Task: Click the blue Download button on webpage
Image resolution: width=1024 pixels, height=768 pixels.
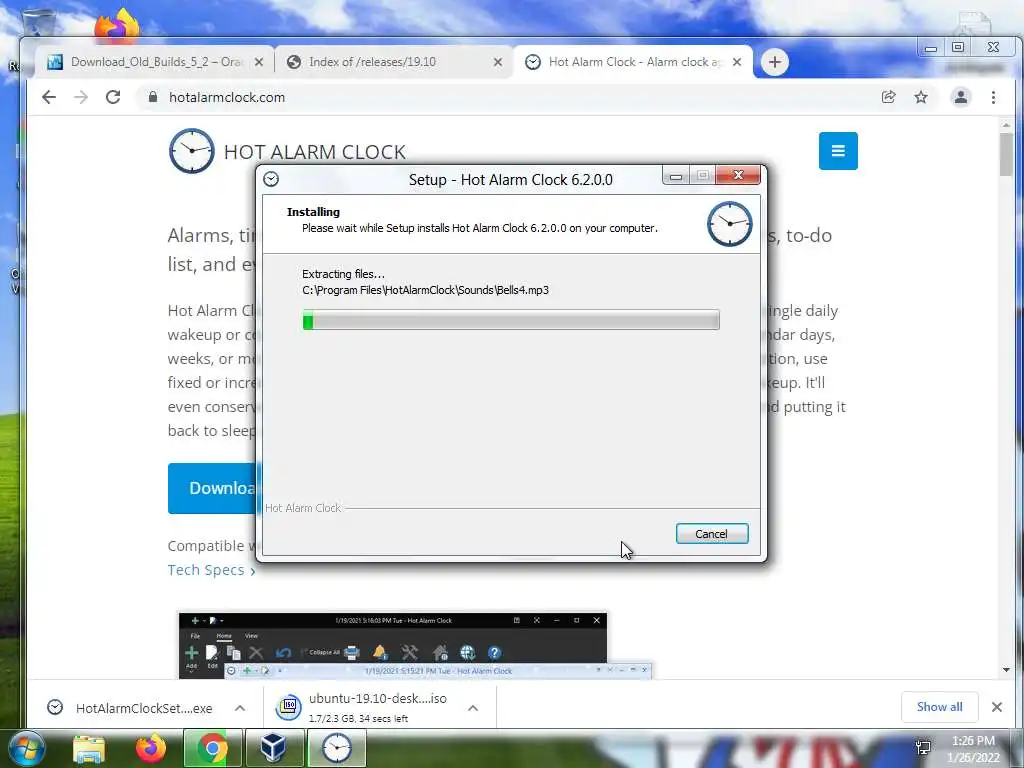Action: [x=213, y=488]
